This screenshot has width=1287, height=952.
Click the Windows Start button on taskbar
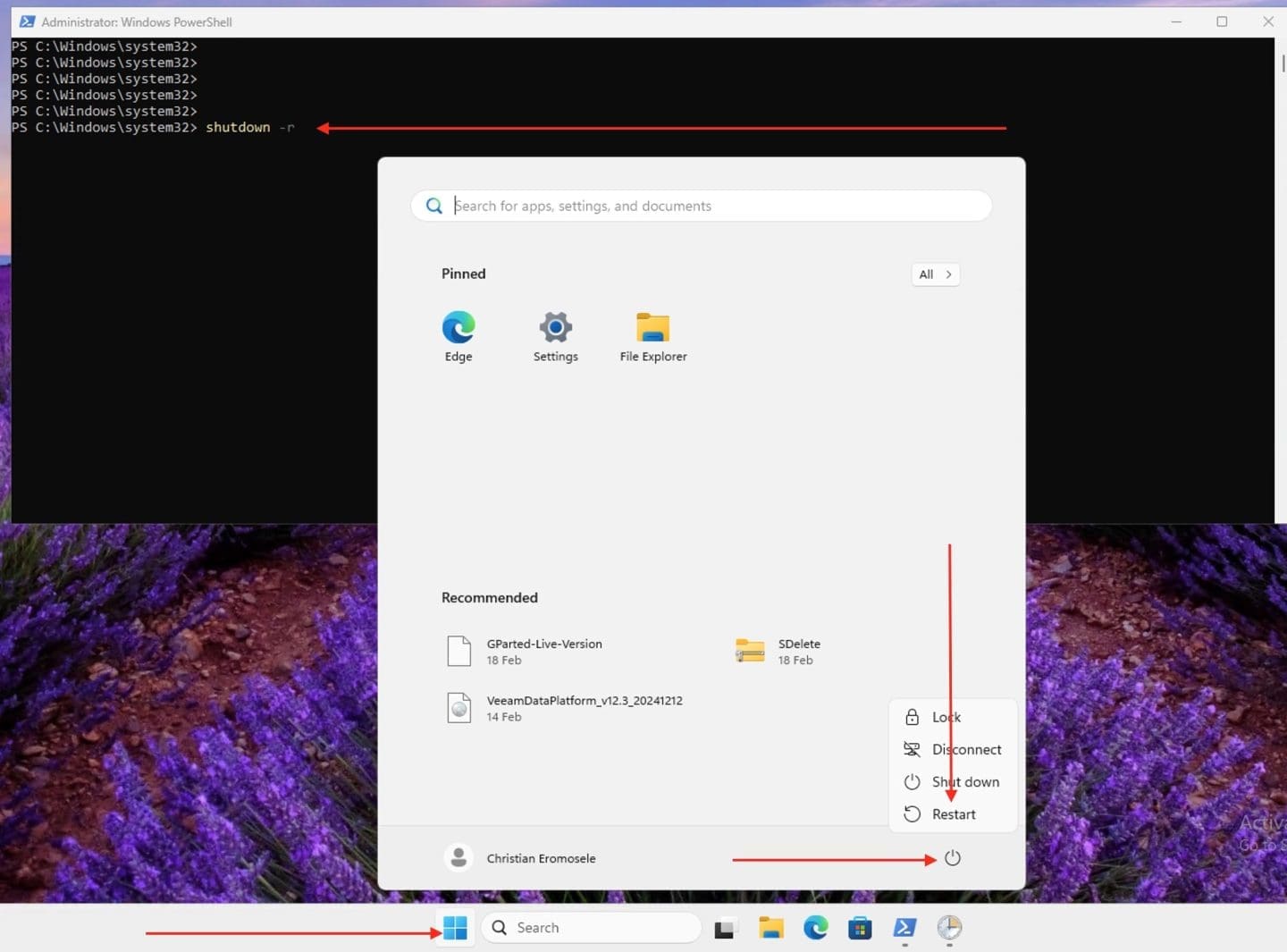pos(455,928)
